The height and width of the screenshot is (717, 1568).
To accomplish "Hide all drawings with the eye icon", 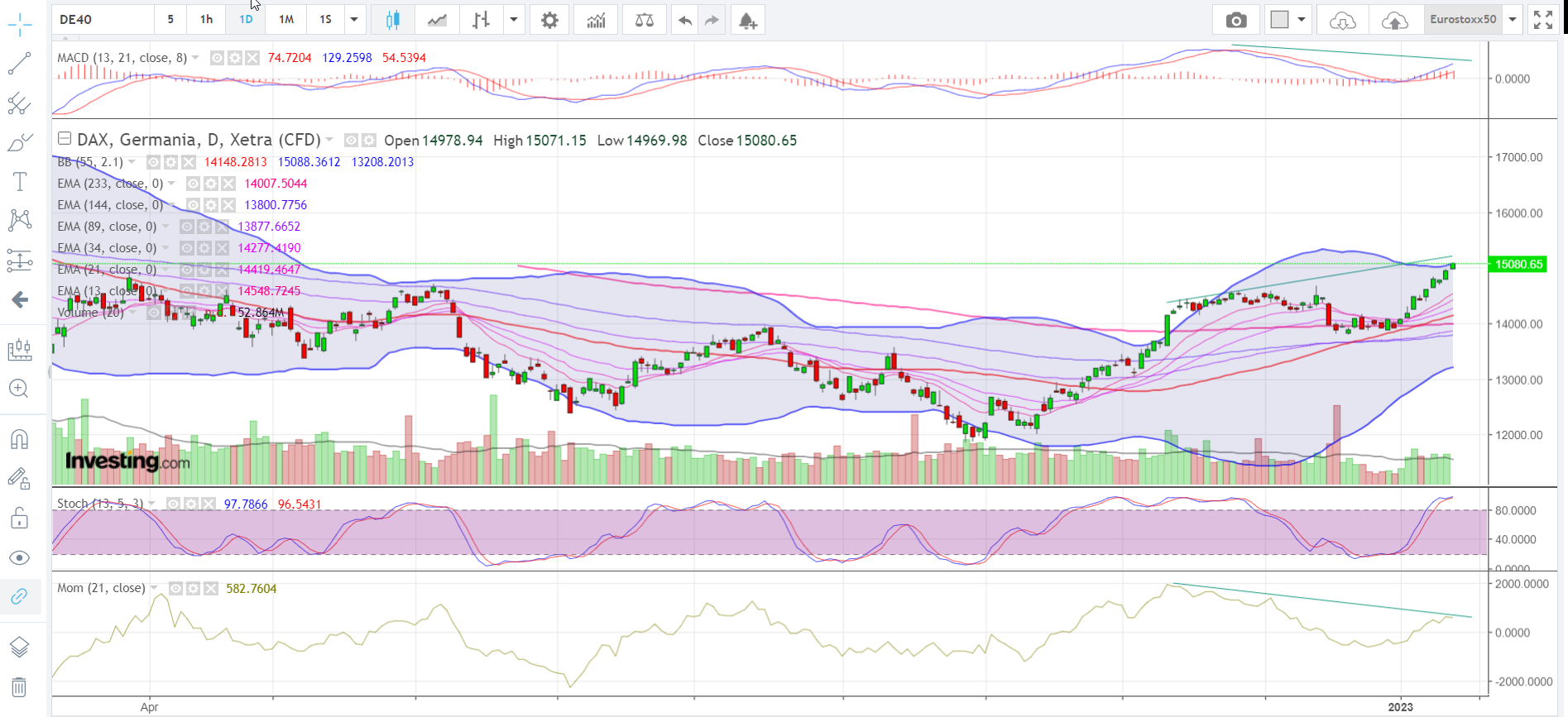I will tap(19, 557).
